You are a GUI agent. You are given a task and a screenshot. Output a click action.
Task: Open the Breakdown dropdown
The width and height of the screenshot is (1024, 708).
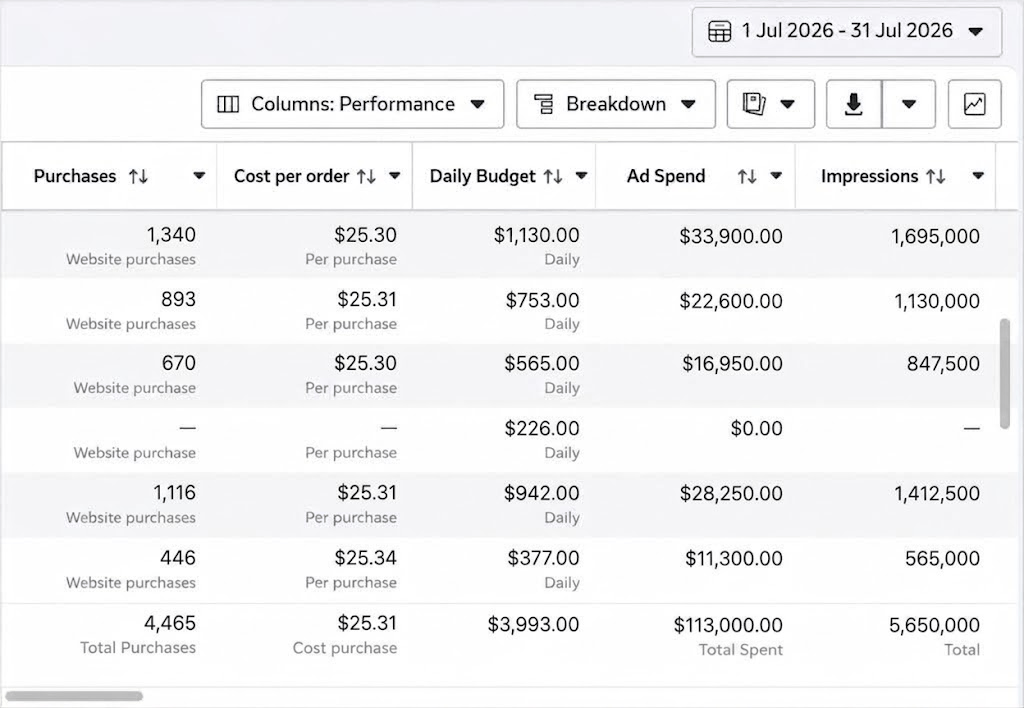(x=616, y=104)
